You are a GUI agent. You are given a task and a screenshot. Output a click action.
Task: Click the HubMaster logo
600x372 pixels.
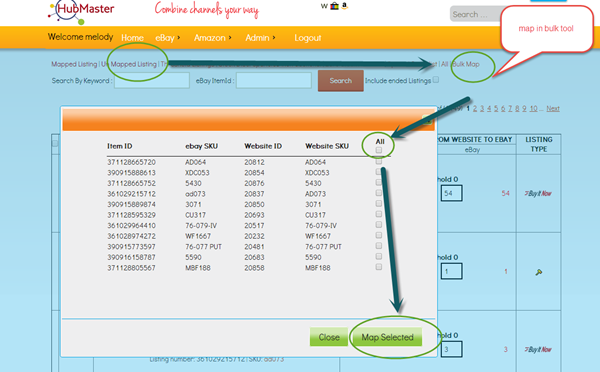tap(81, 11)
